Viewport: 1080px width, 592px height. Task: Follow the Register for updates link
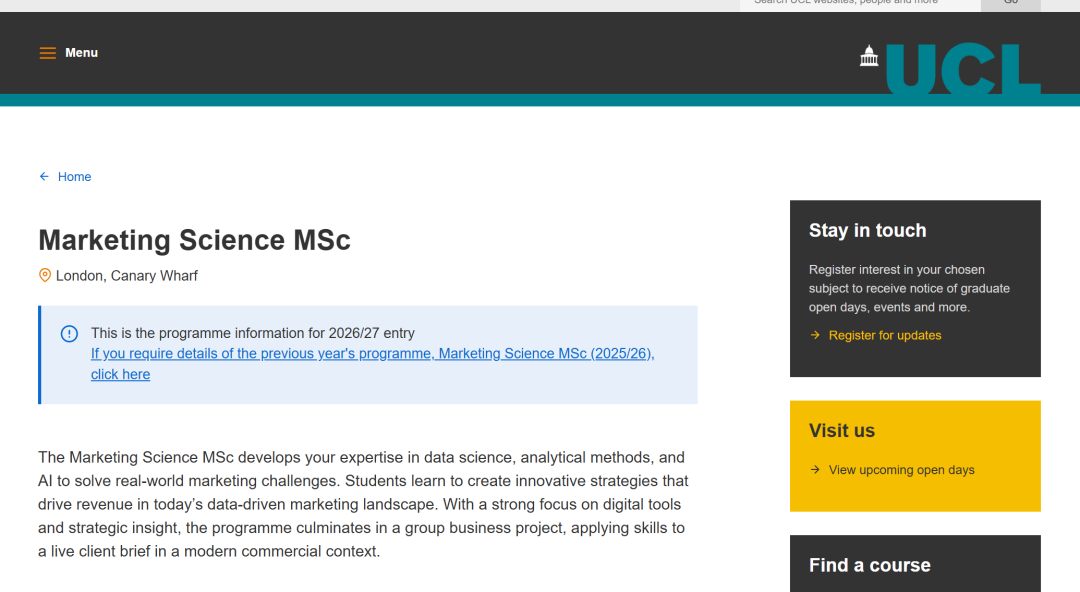(x=885, y=336)
